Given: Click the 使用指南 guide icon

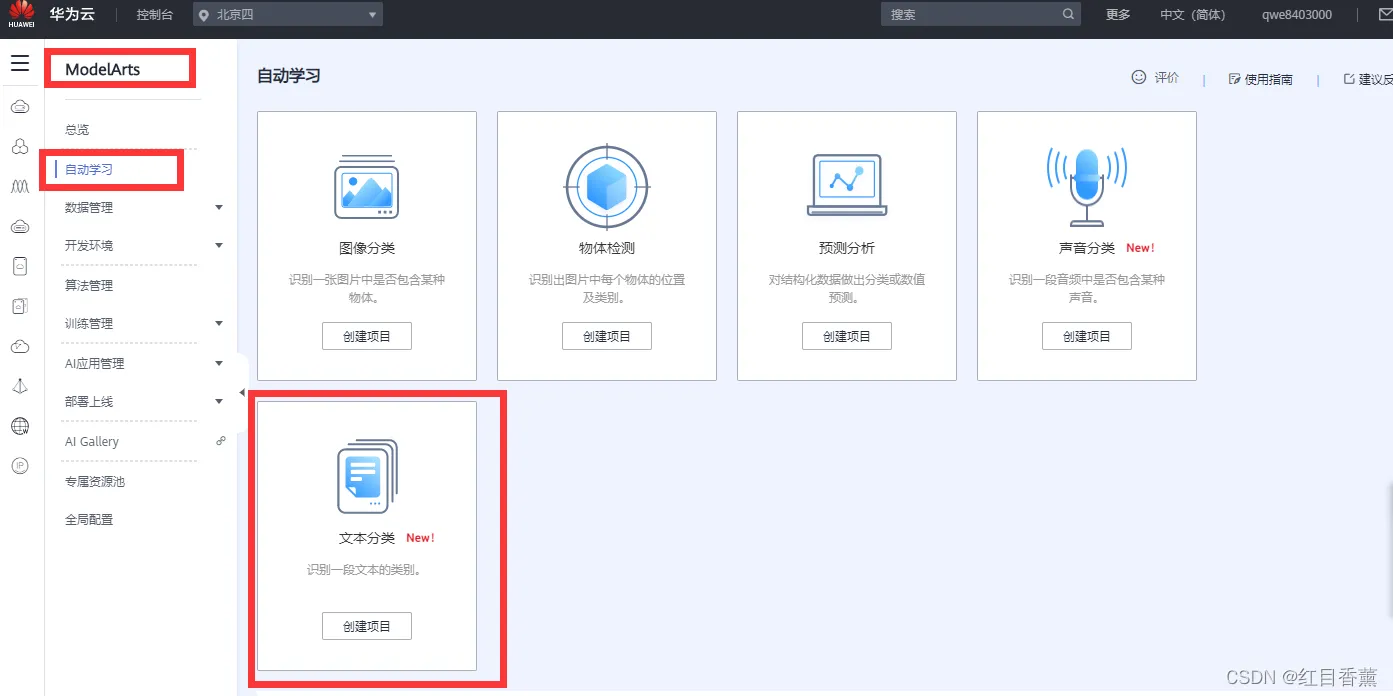Looking at the screenshot, I should coord(1234,79).
